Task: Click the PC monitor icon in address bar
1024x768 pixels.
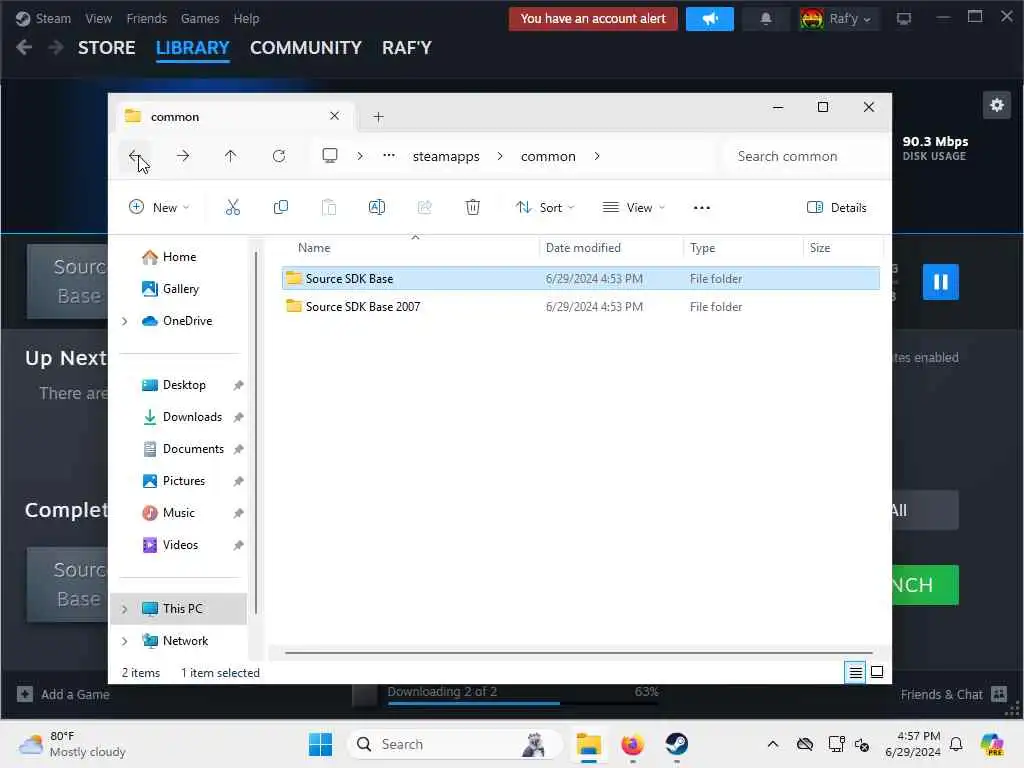Action: (330, 155)
